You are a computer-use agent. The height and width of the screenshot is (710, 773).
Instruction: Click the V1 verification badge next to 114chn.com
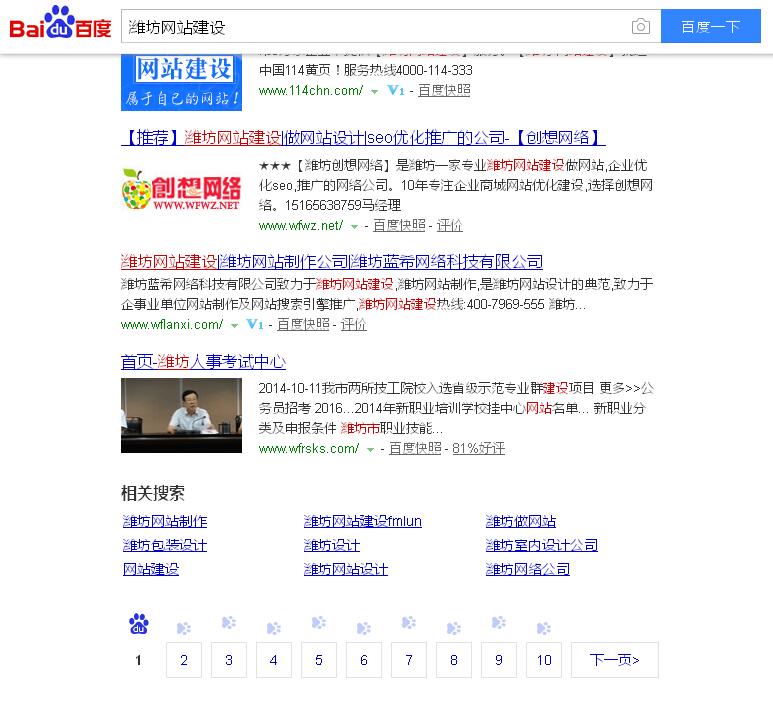[396, 91]
